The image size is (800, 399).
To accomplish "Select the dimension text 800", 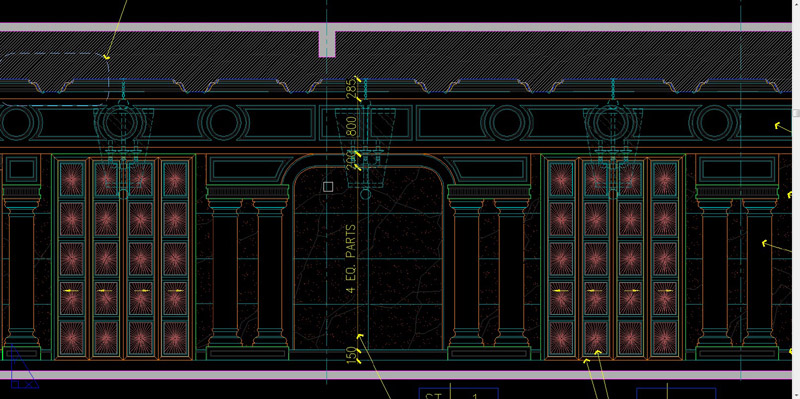I will point(352,126).
